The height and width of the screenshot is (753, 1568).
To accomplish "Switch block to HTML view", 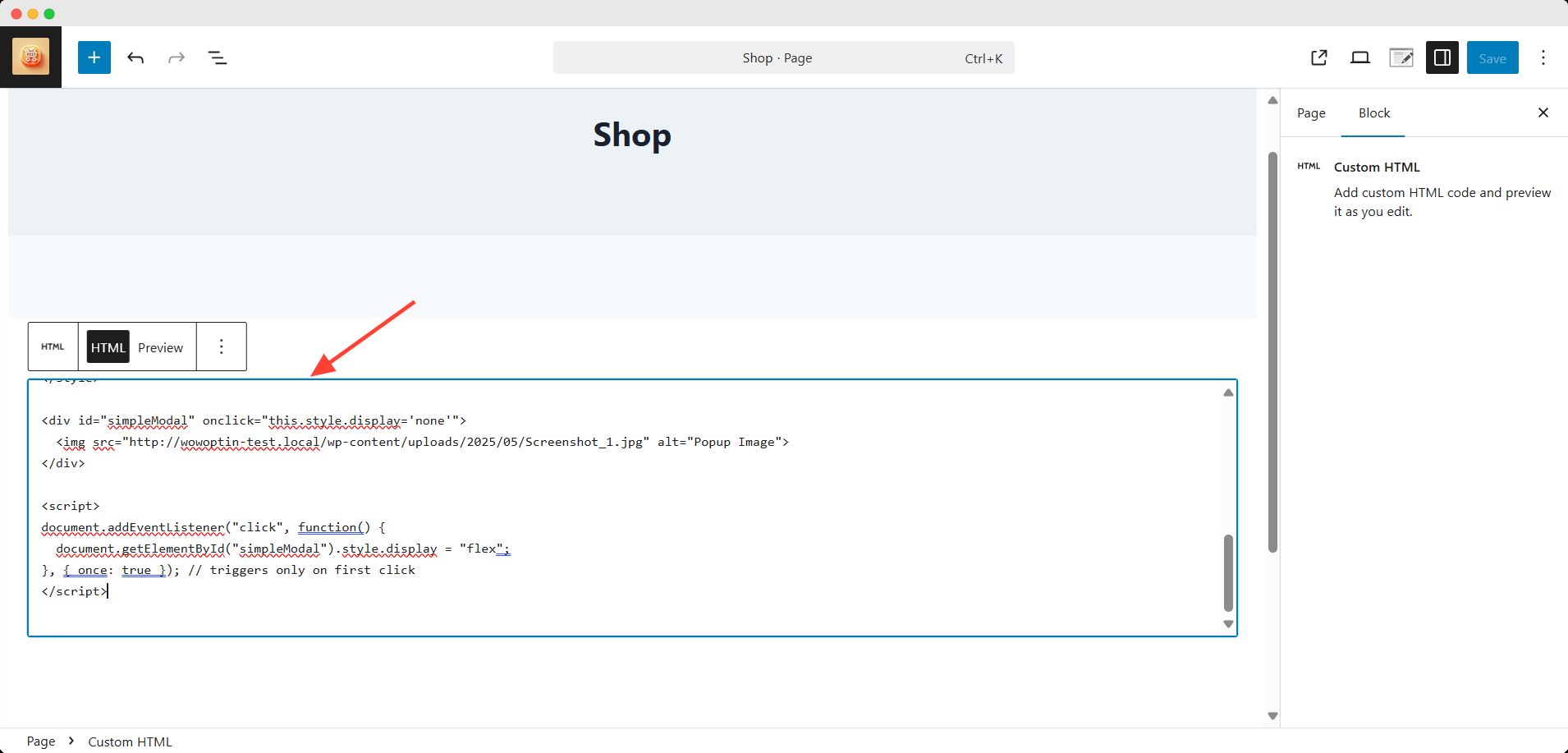I will click(108, 347).
